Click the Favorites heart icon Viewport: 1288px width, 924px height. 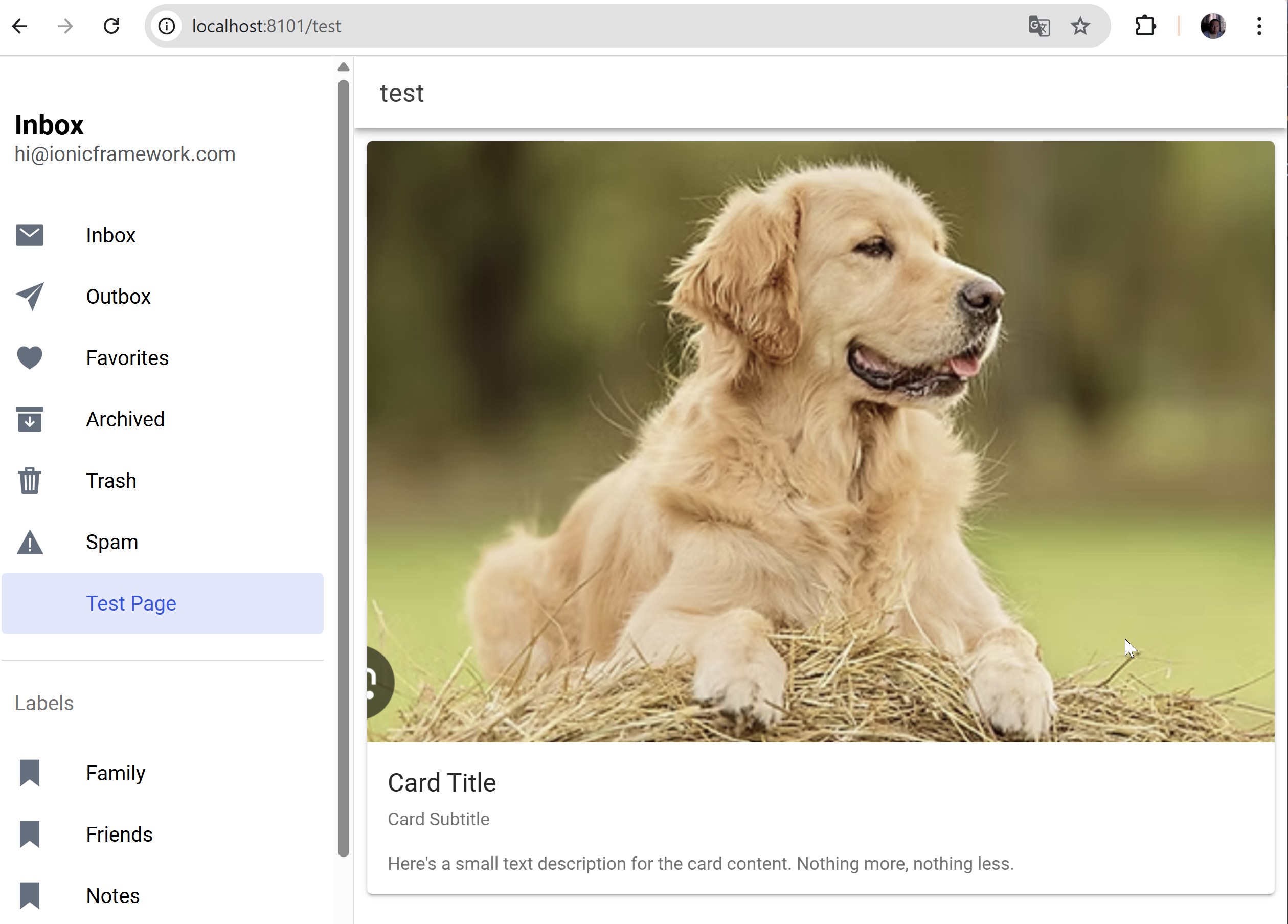coord(30,358)
